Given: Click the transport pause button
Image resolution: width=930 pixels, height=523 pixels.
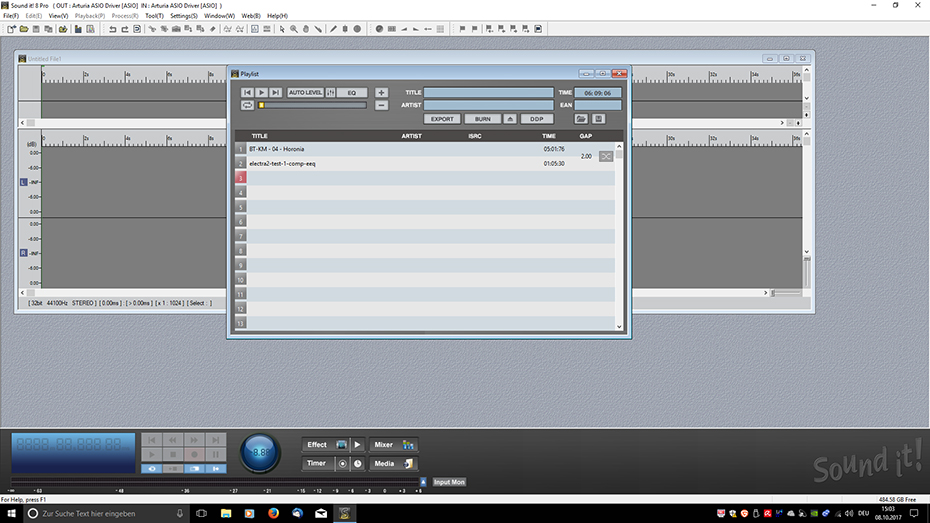Looking at the screenshot, I should click(215, 455).
